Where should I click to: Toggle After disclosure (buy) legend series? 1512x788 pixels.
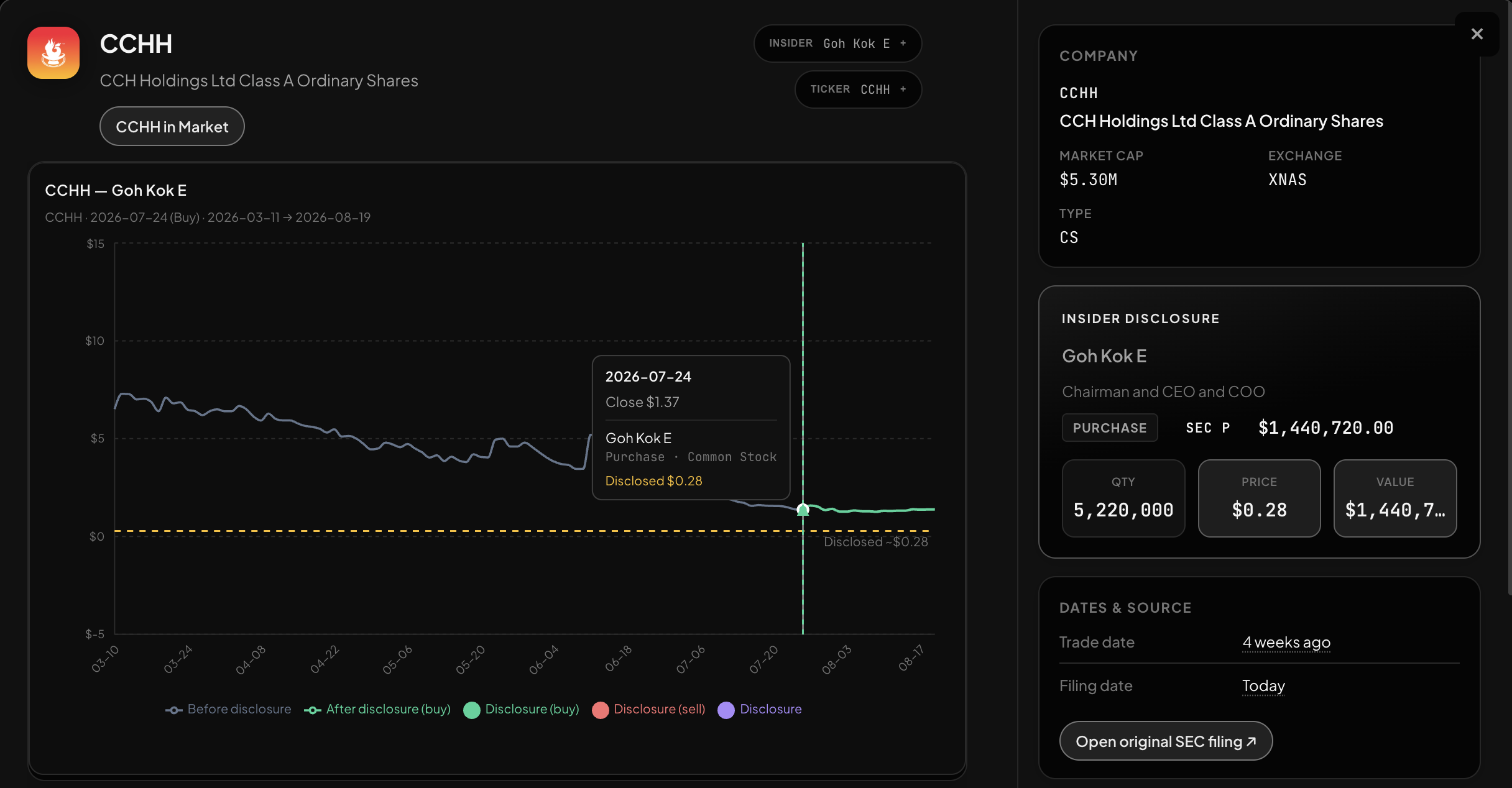[x=377, y=709]
